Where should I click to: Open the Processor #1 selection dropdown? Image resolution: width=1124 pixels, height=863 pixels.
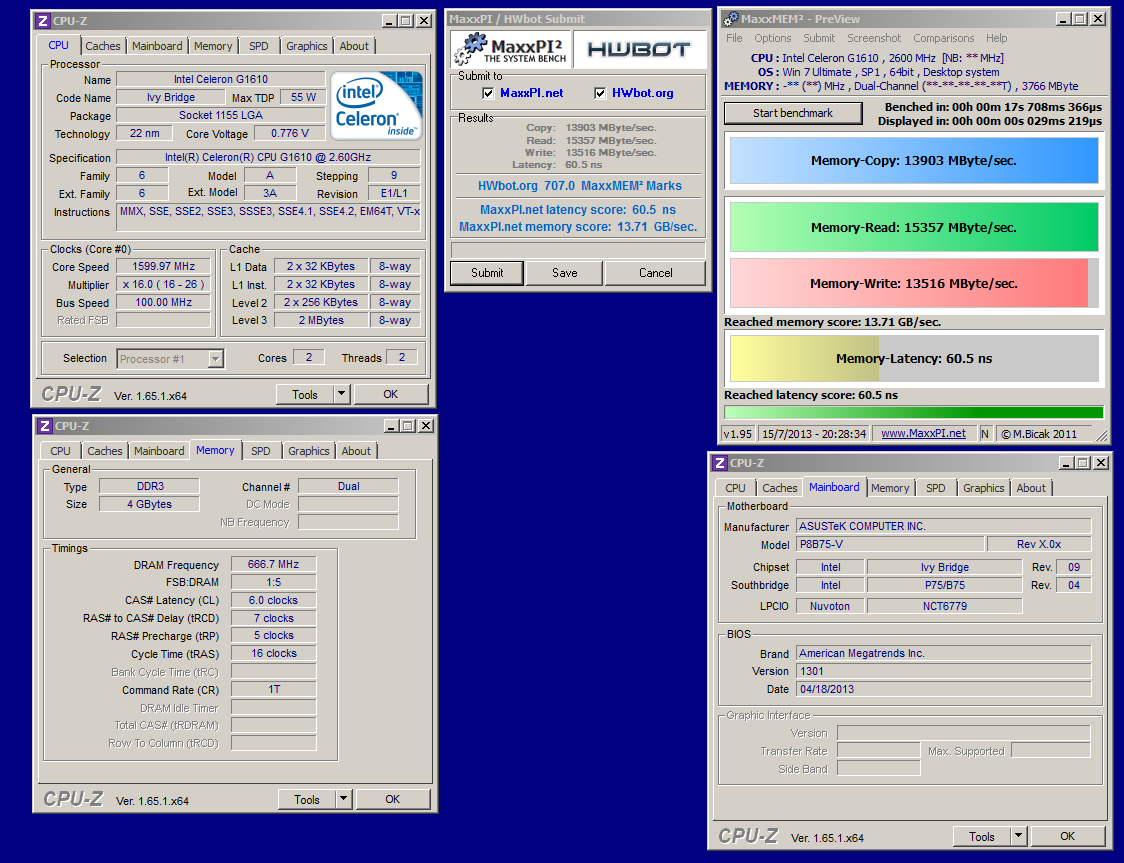click(216, 359)
